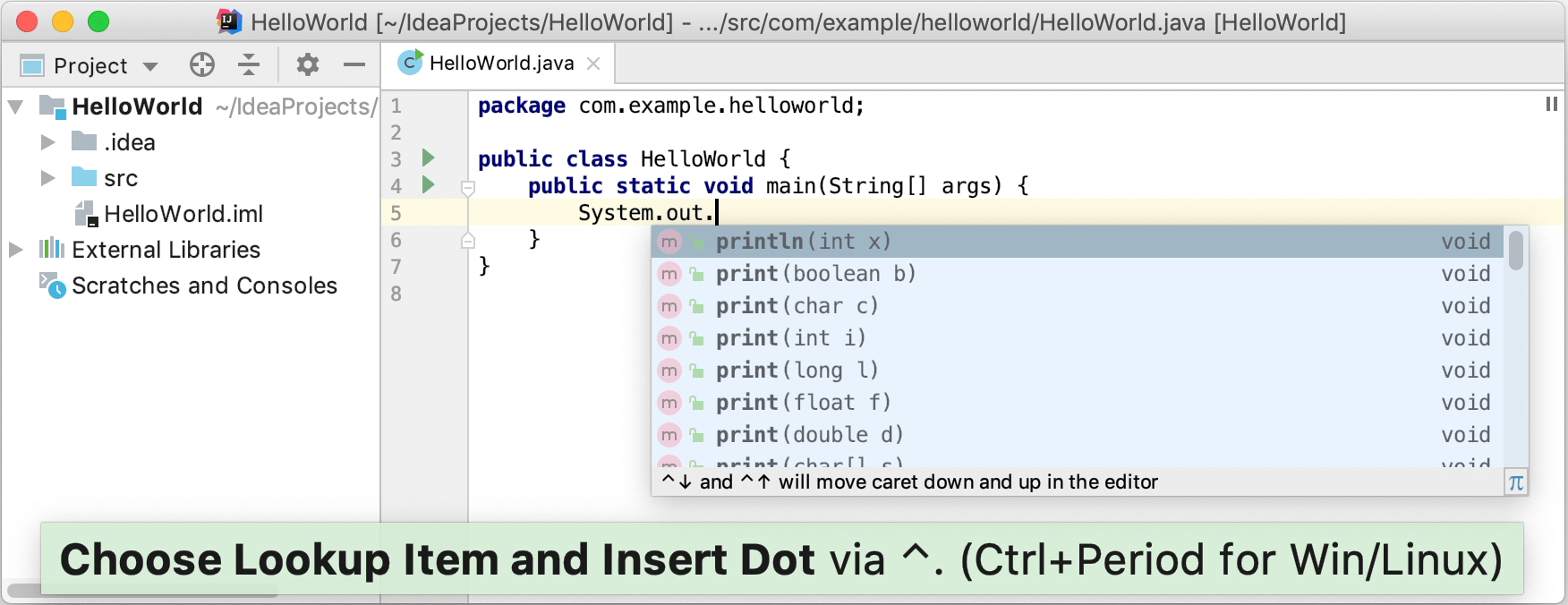
Task: Close the HelloWorld.java tab
Action: (x=593, y=64)
